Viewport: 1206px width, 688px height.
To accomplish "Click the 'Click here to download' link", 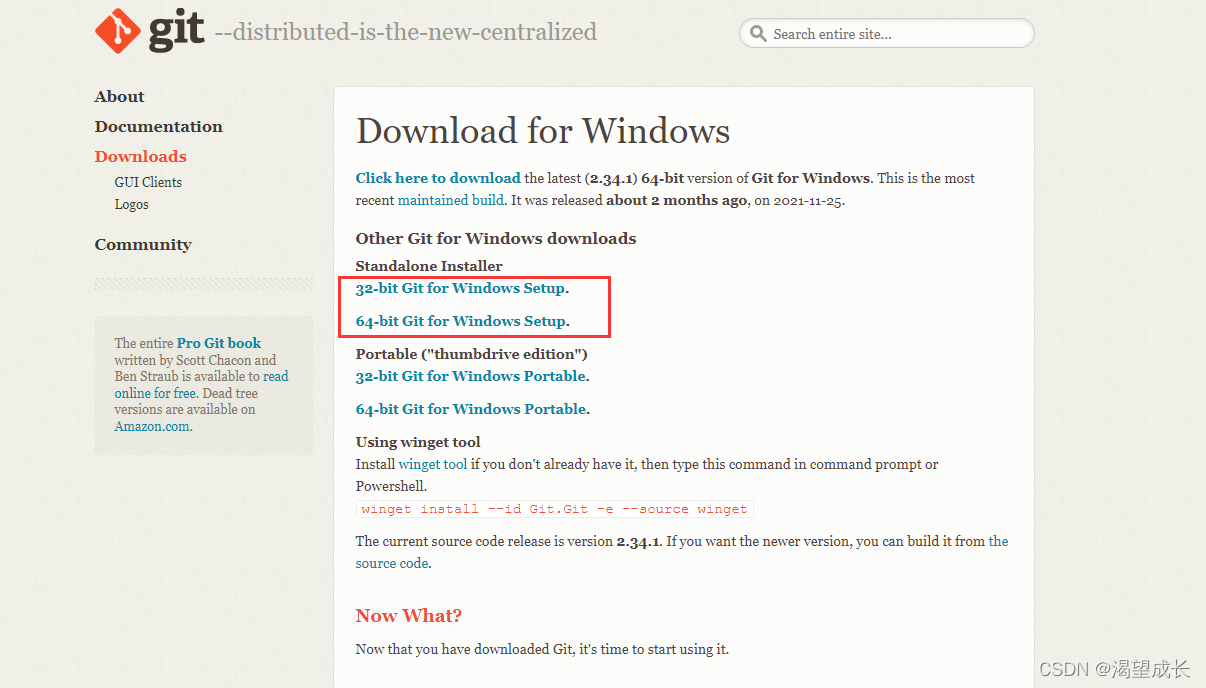I will (x=438, y=178).
